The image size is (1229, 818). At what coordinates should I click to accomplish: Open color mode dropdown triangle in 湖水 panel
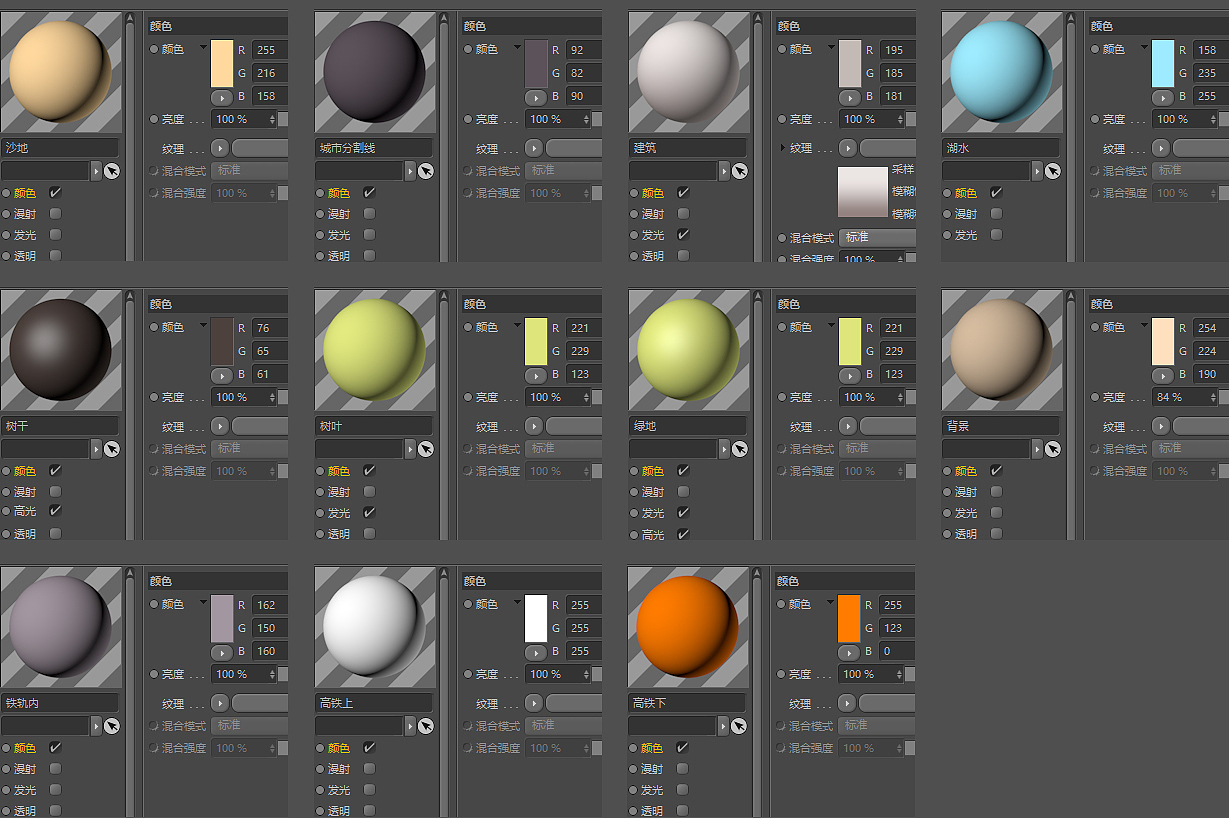[1144, 48]
